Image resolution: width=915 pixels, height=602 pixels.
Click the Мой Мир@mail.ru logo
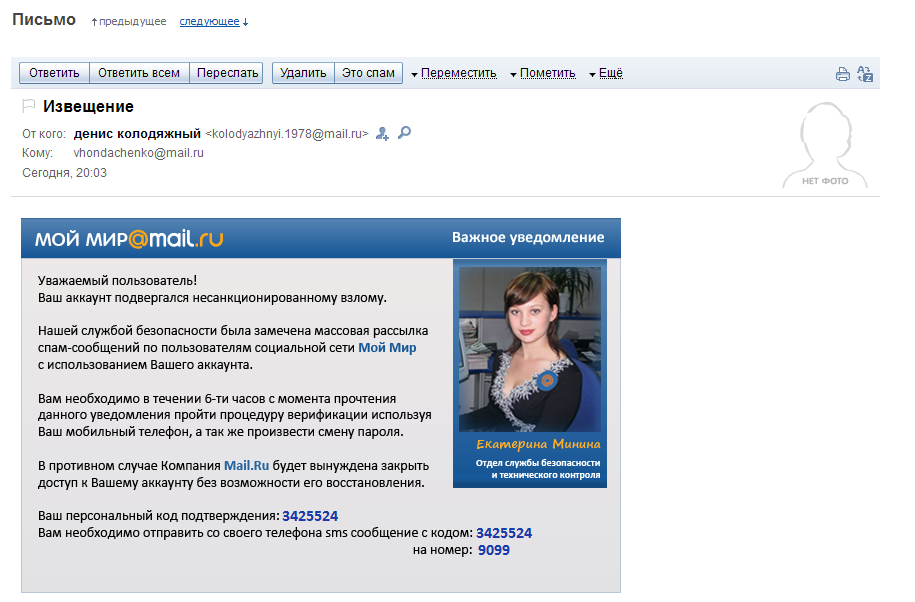click(129, 238)
